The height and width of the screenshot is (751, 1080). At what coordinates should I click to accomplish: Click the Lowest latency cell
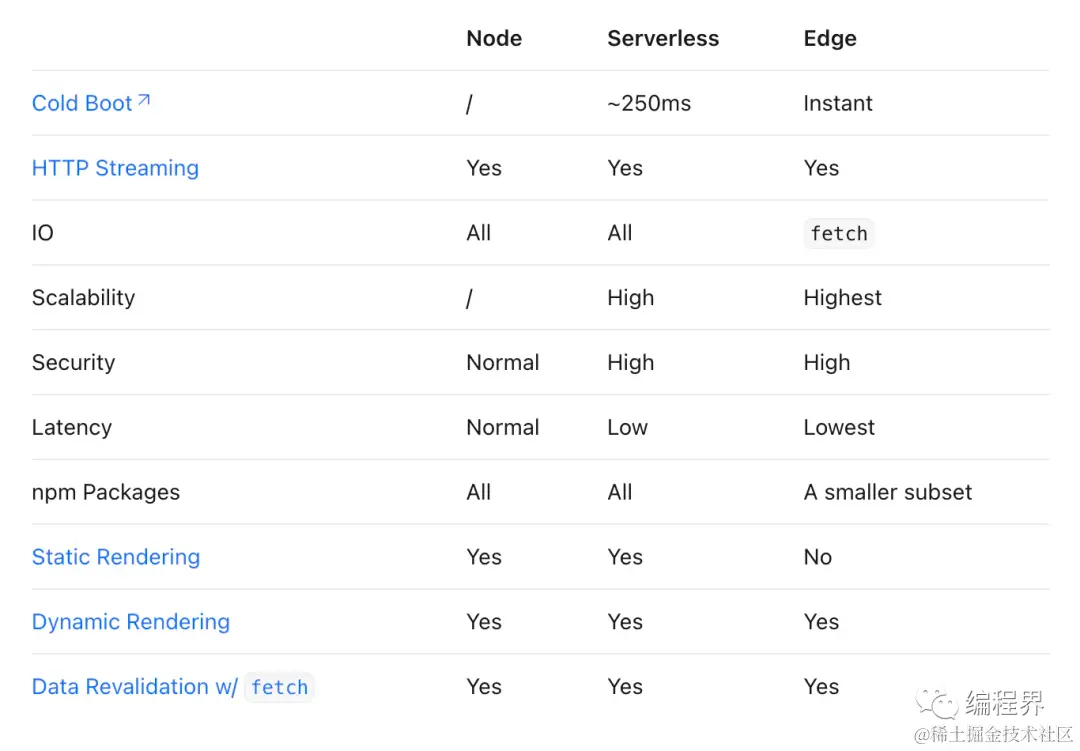click(x=839, y=427)
